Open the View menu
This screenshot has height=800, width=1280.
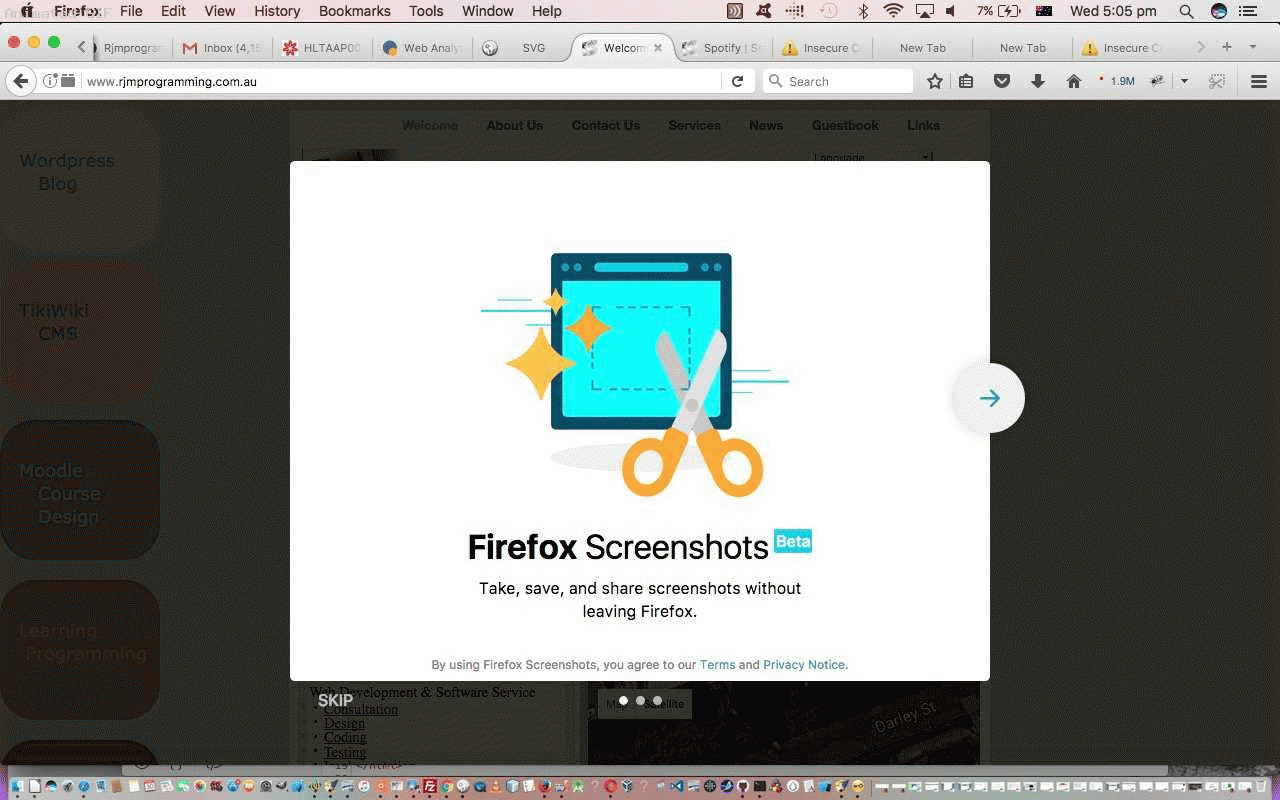pos(220,11)
